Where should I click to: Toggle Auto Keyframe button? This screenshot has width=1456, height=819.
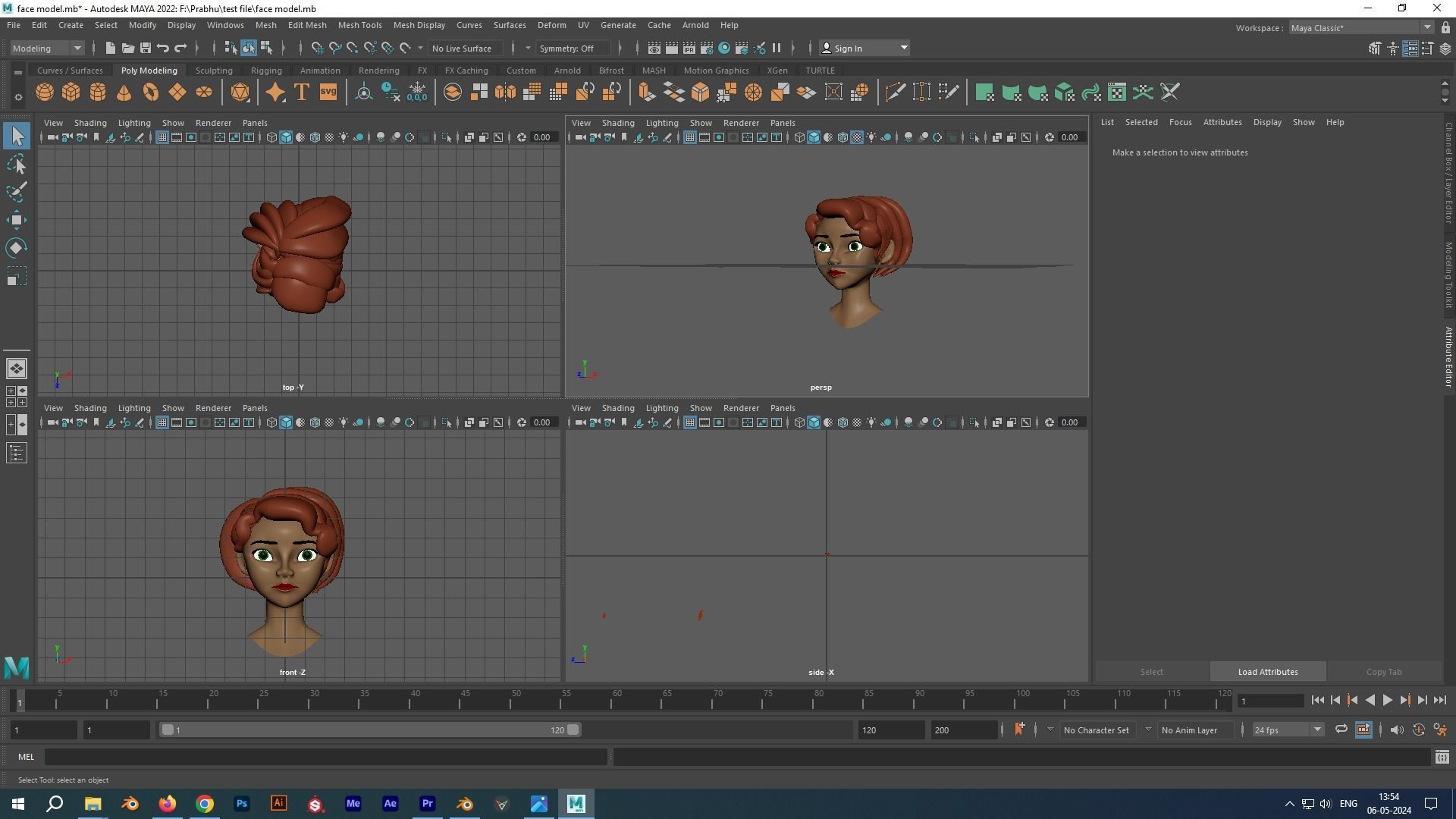coord(1419,730)
